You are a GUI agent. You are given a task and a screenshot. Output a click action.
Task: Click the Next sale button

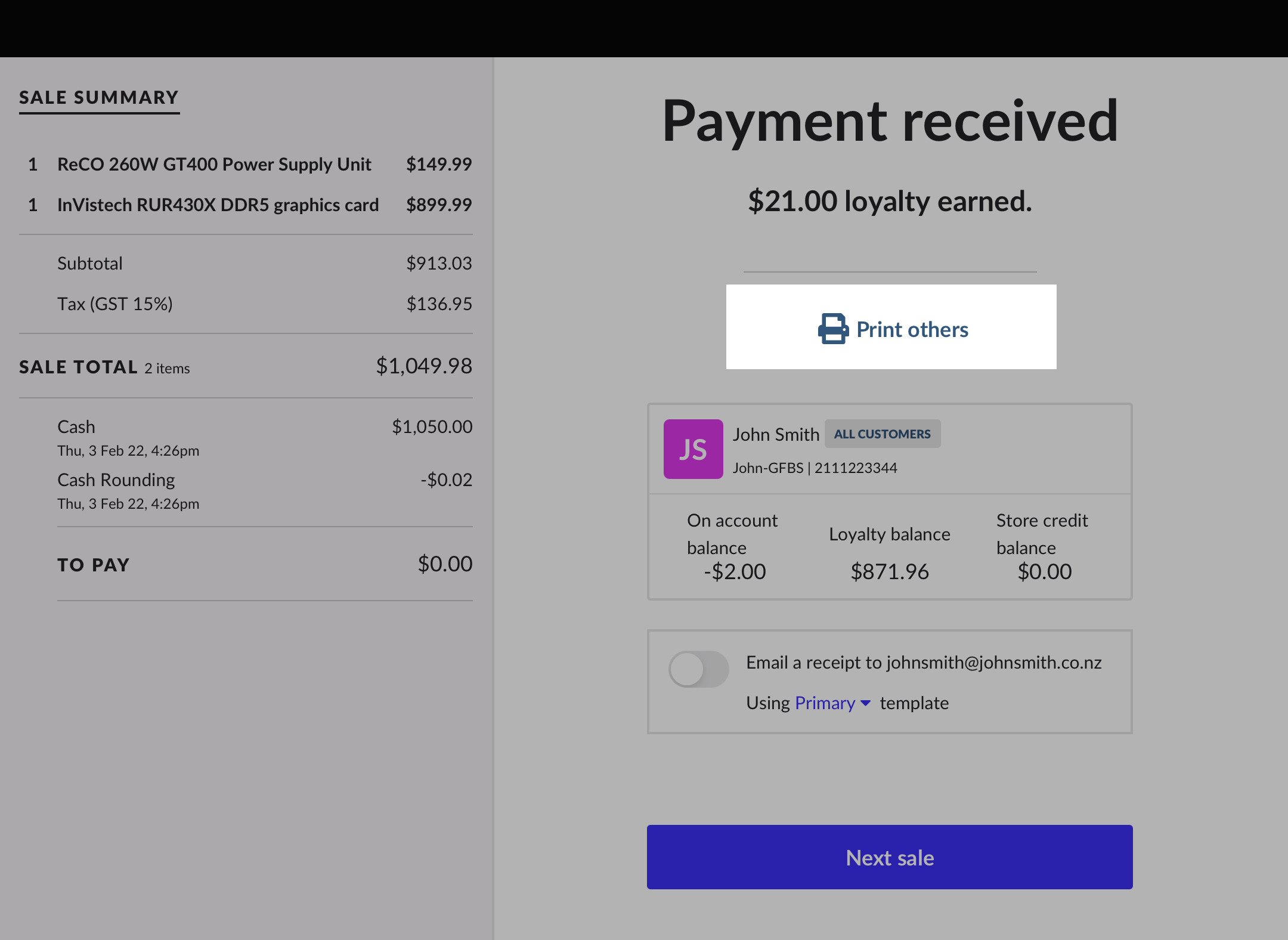pyautogui.click(x=889, y=857)
